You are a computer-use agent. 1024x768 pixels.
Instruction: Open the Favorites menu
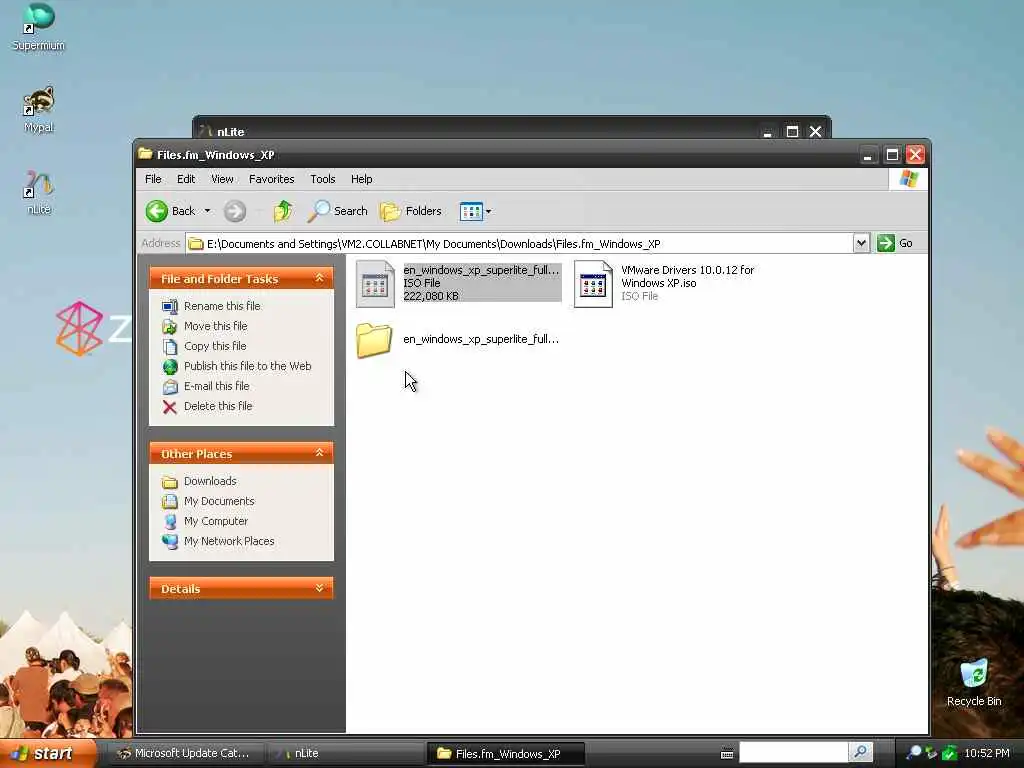271,179
